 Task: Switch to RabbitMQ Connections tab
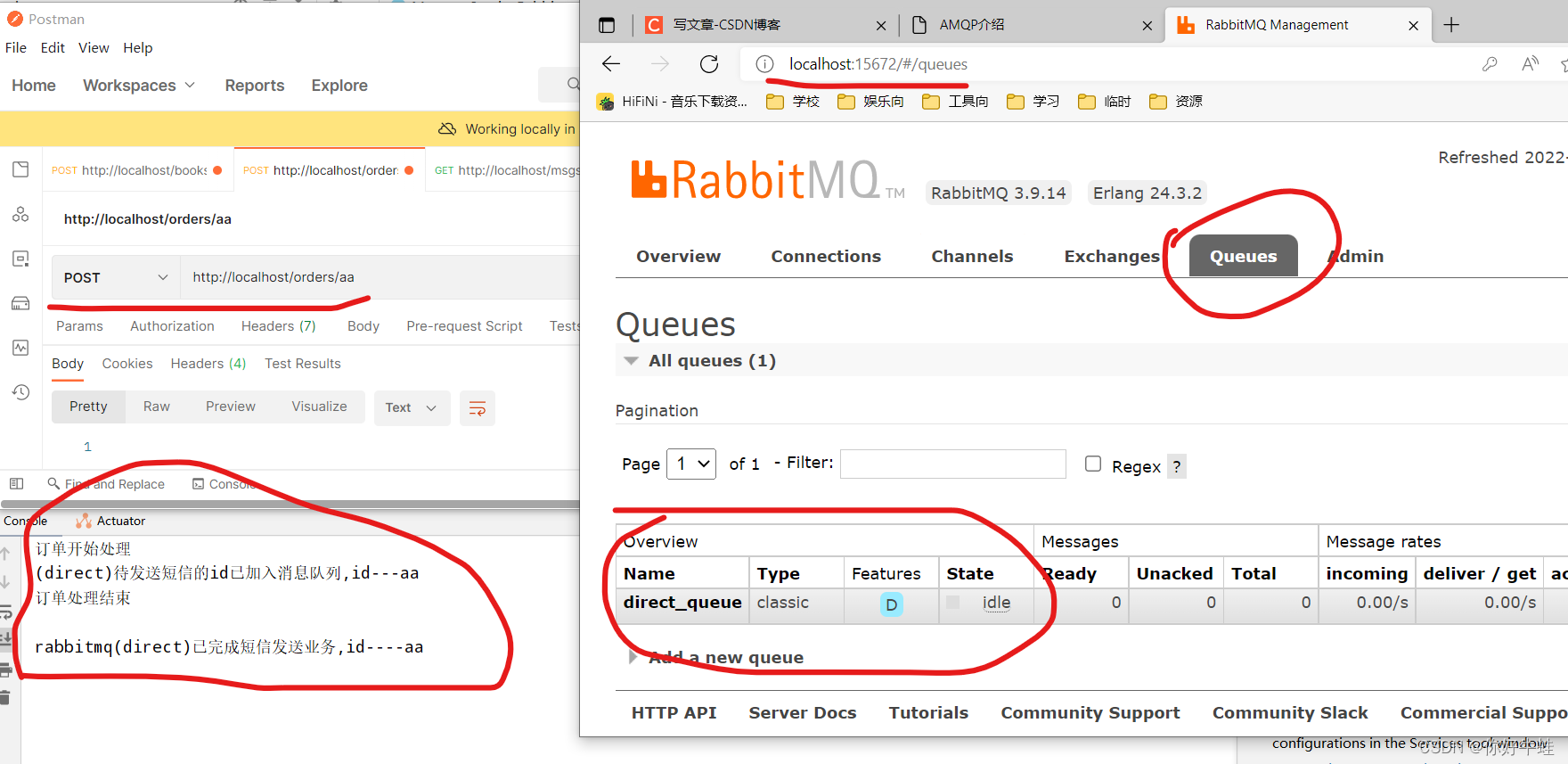pos(826,257)
